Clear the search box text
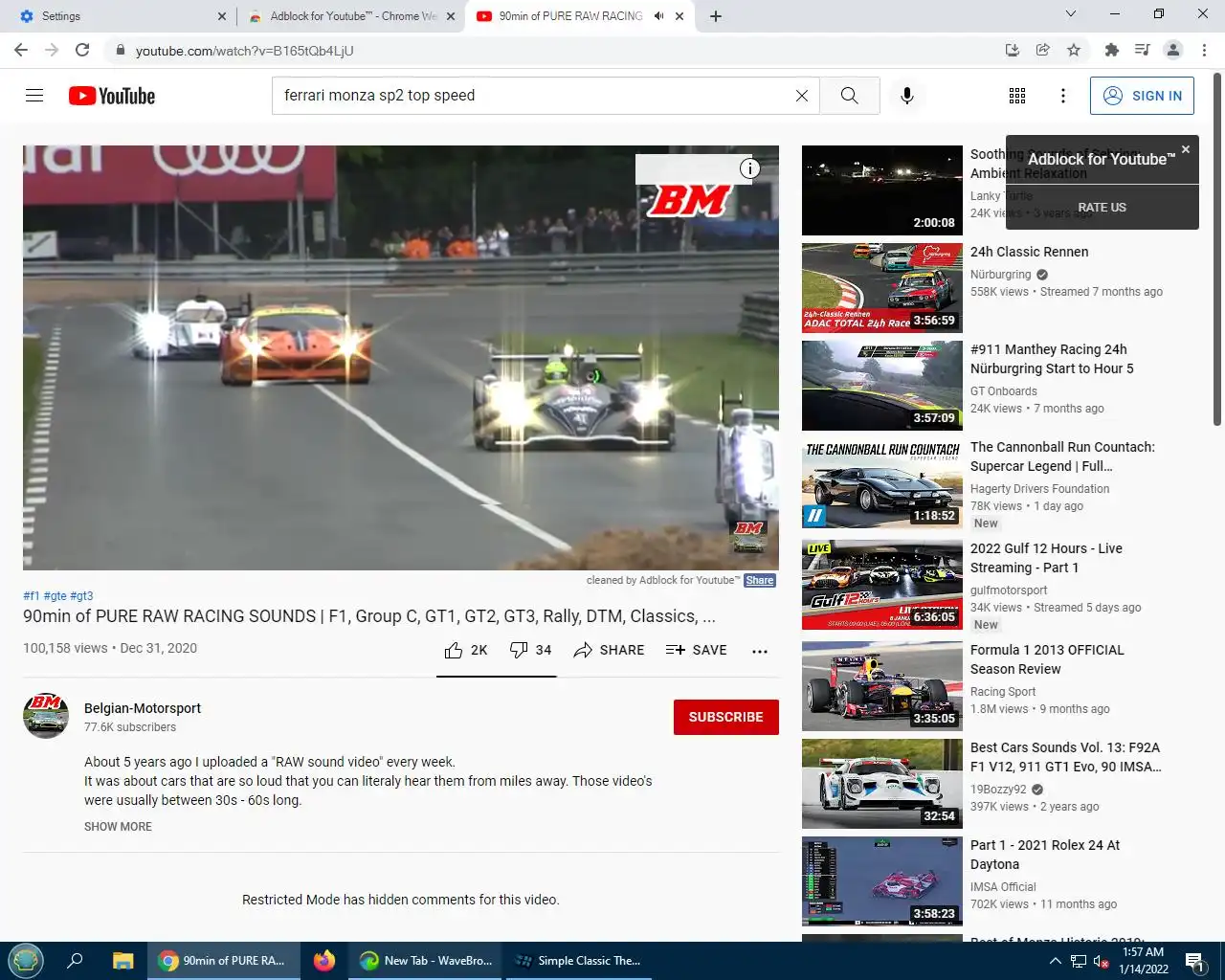 pyautogui.click(x=802, y=96)
